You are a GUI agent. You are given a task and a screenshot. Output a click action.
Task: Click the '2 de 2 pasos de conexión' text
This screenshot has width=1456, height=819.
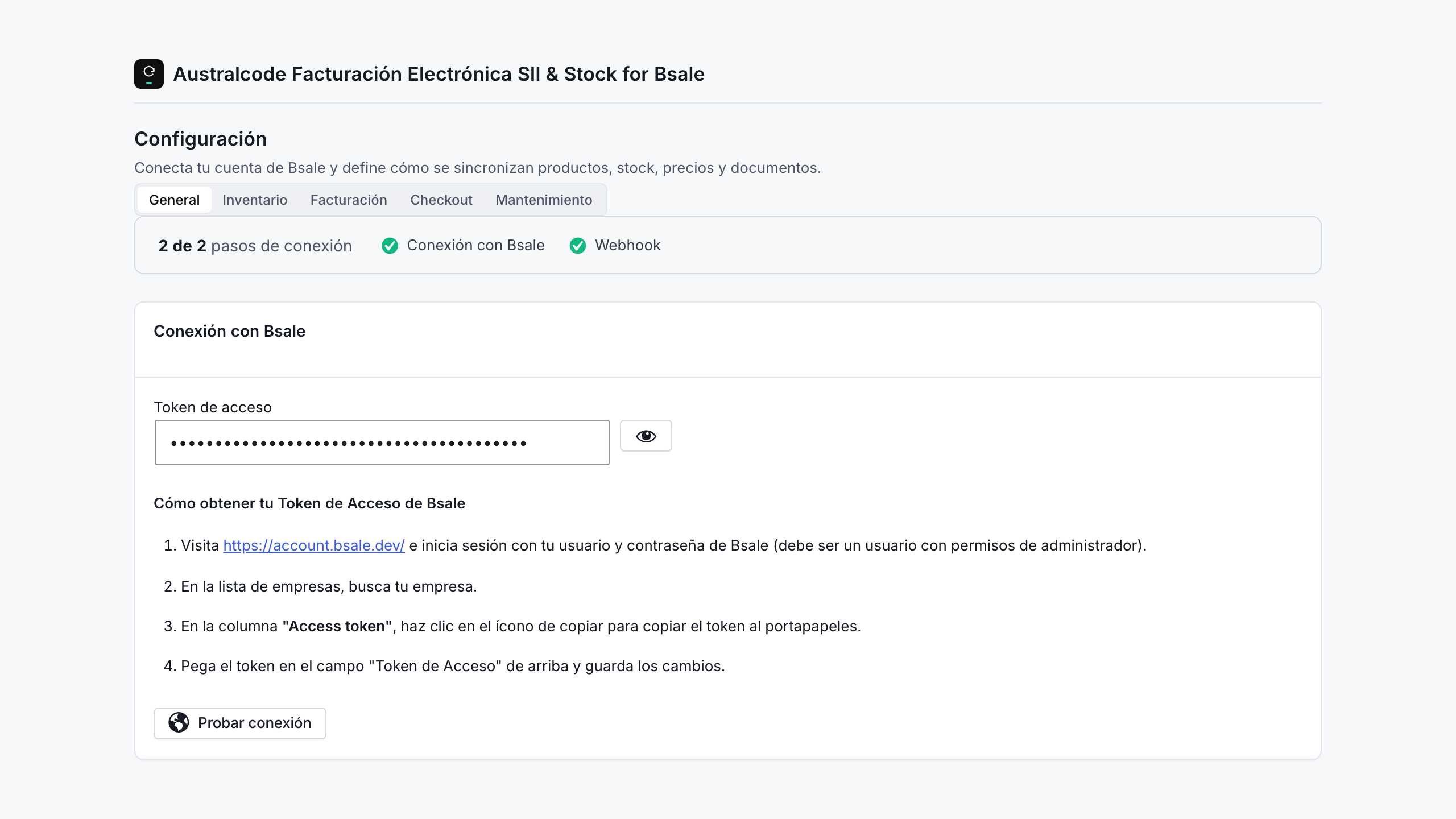coord(255,246)
